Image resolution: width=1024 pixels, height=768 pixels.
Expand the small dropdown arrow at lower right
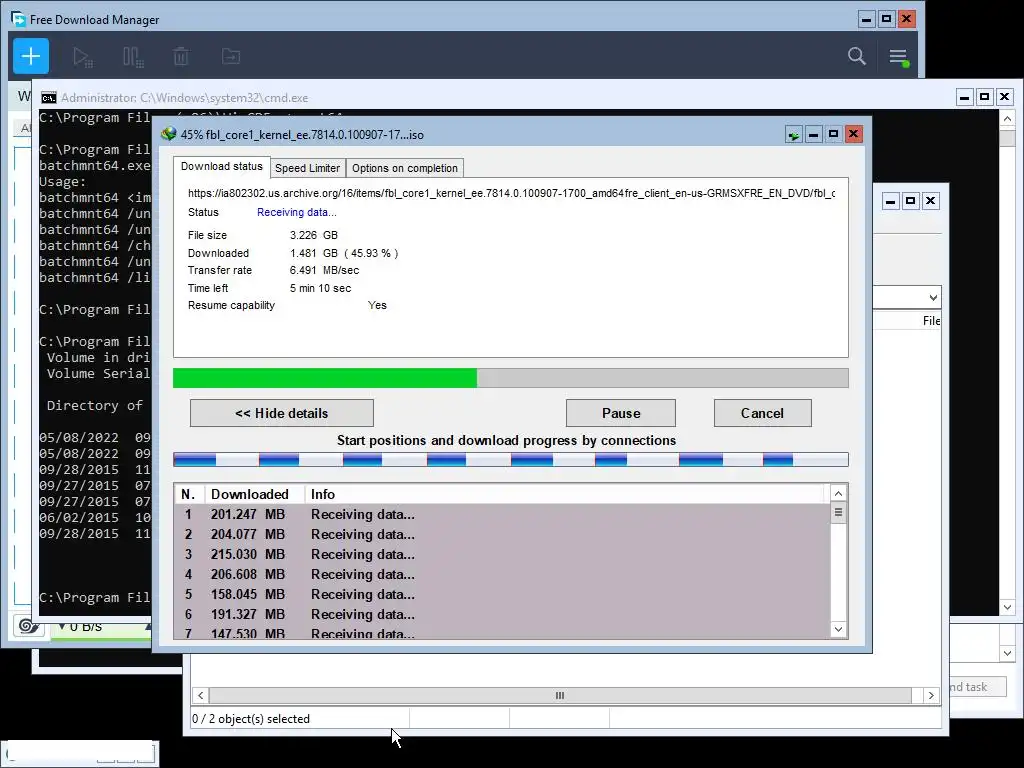coord(1007,653)
